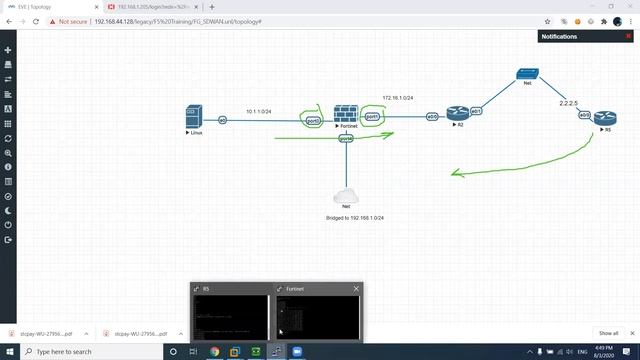Click the e0/1 label on R2

[x=476, y=111]
